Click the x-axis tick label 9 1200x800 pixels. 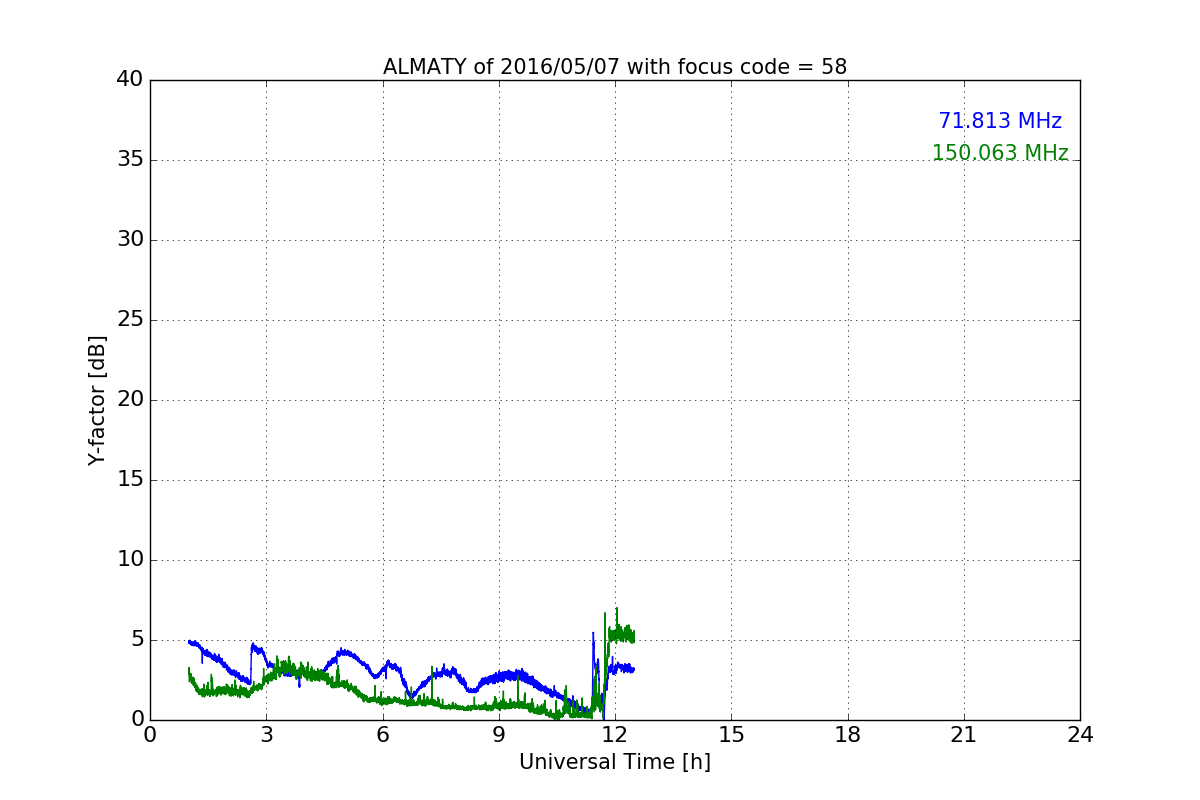tap(499, 735)
